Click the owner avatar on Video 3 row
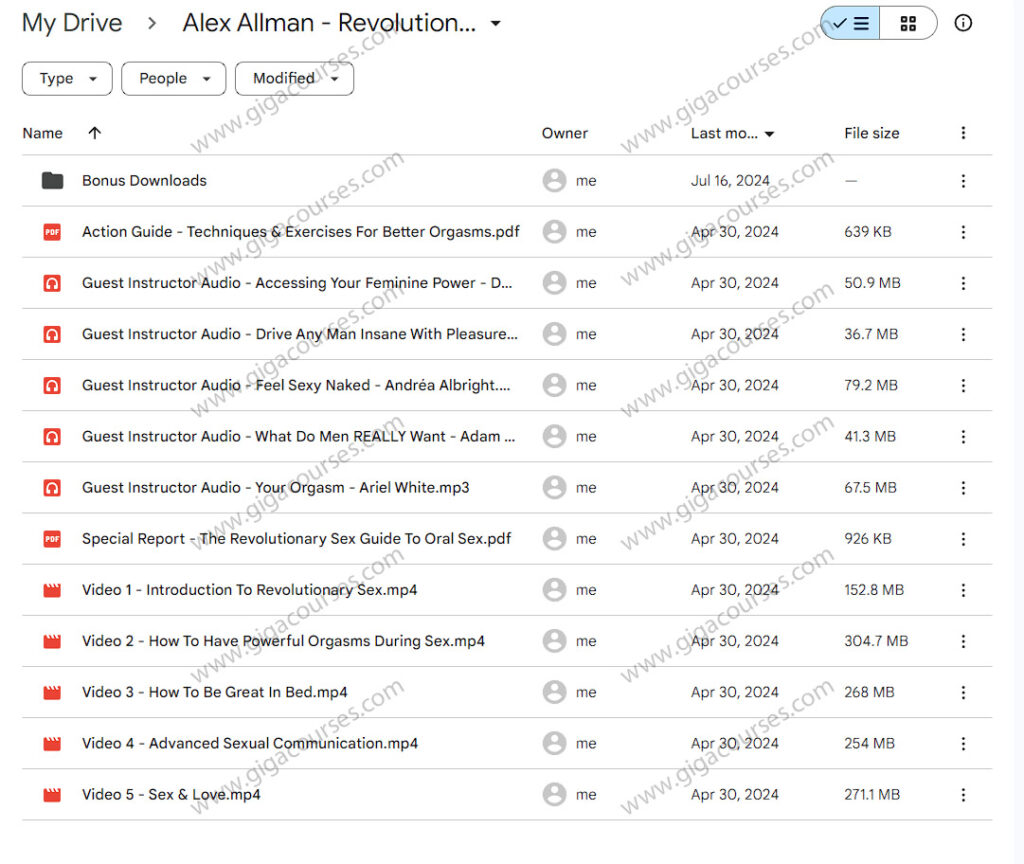The image size is (1024, 864). tap(554, 692)
